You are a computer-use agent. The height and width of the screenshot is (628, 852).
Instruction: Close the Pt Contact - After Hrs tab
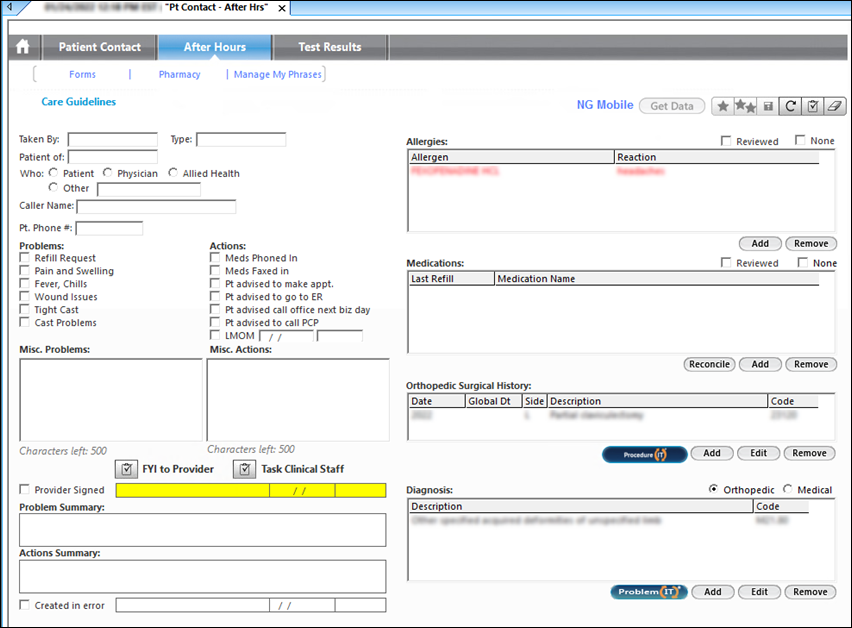282,8
